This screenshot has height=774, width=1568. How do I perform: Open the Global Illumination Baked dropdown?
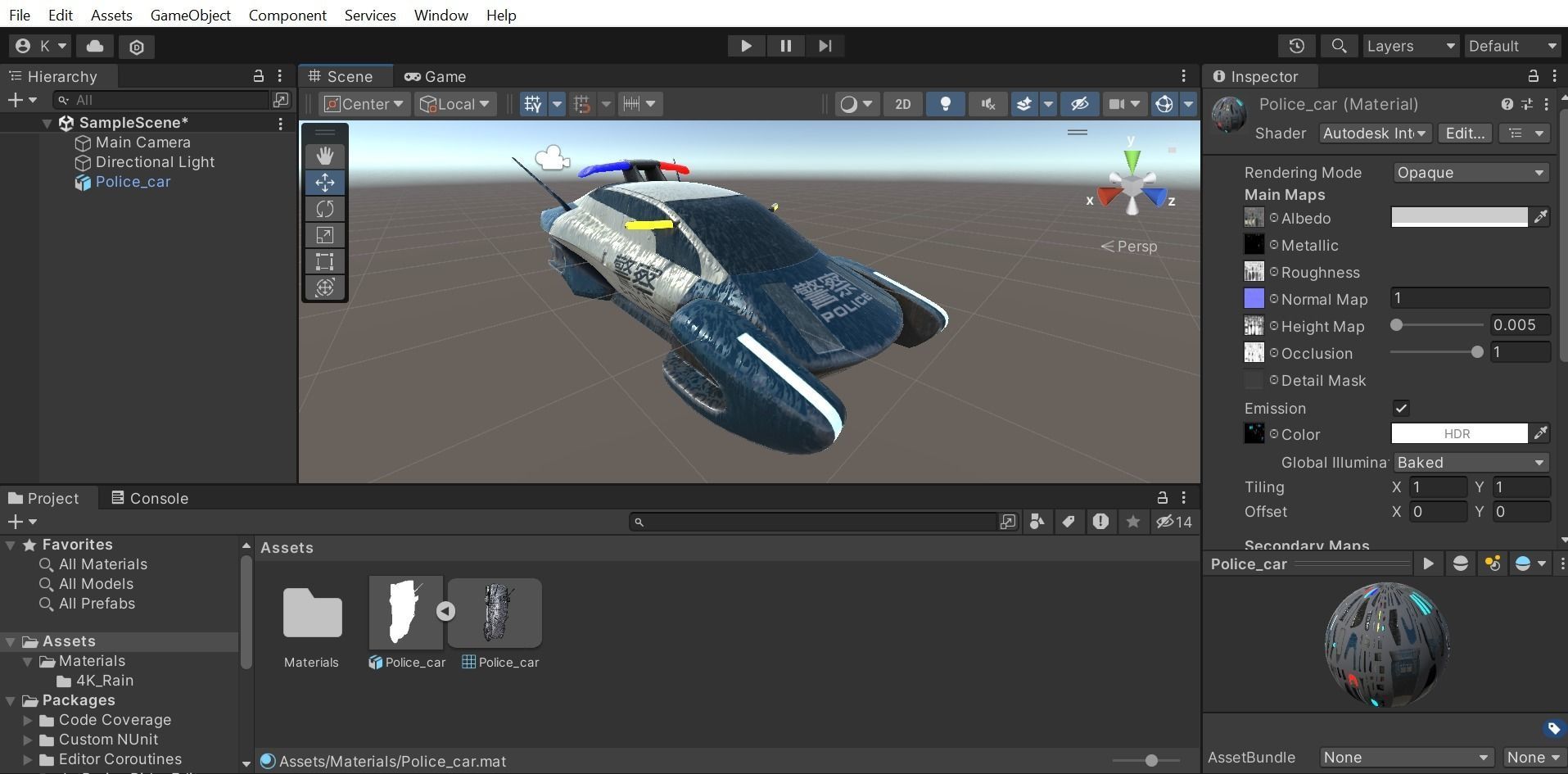[x=1471, y=463]
